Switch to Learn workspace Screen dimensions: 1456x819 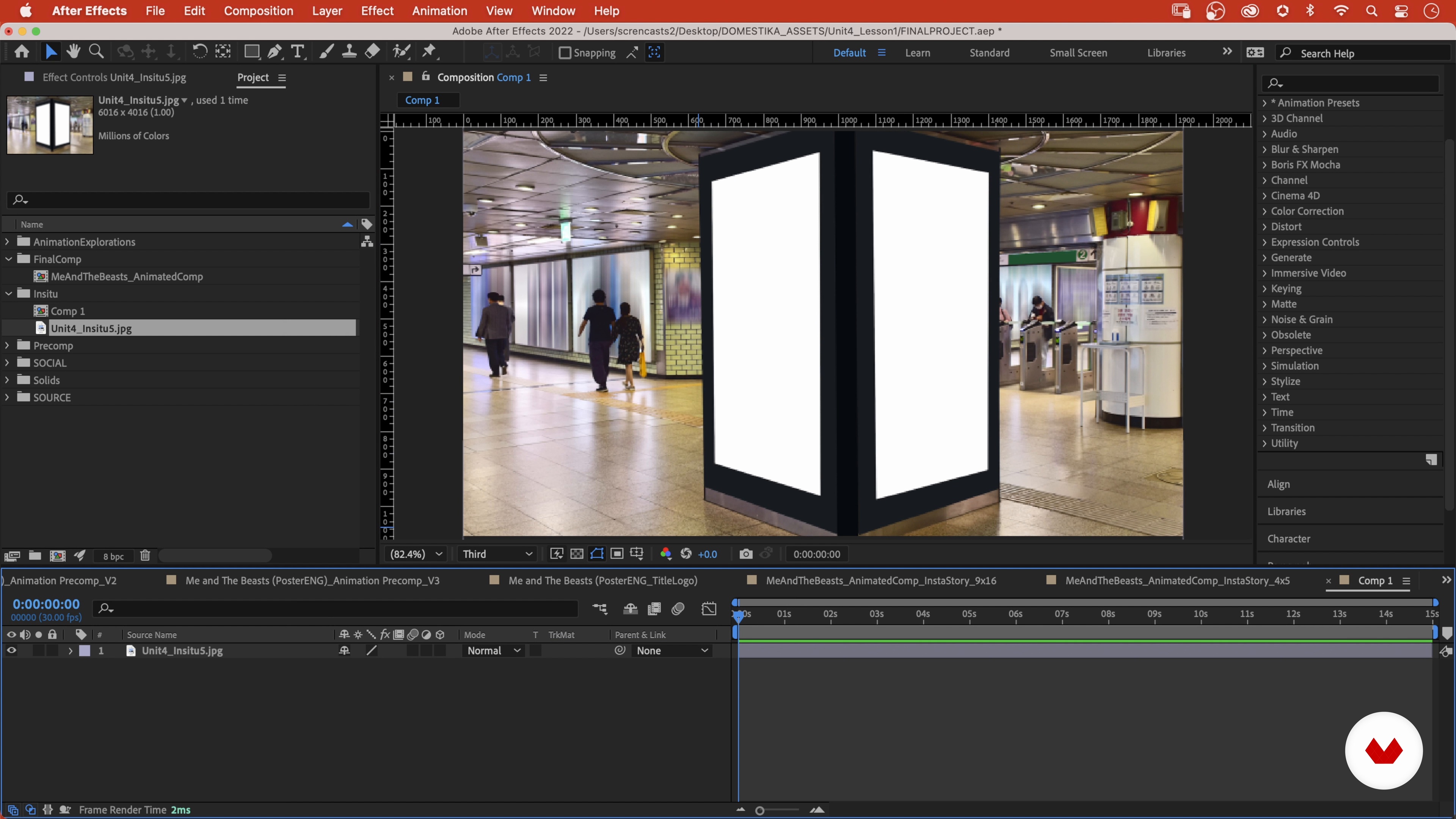click(917, 53)
